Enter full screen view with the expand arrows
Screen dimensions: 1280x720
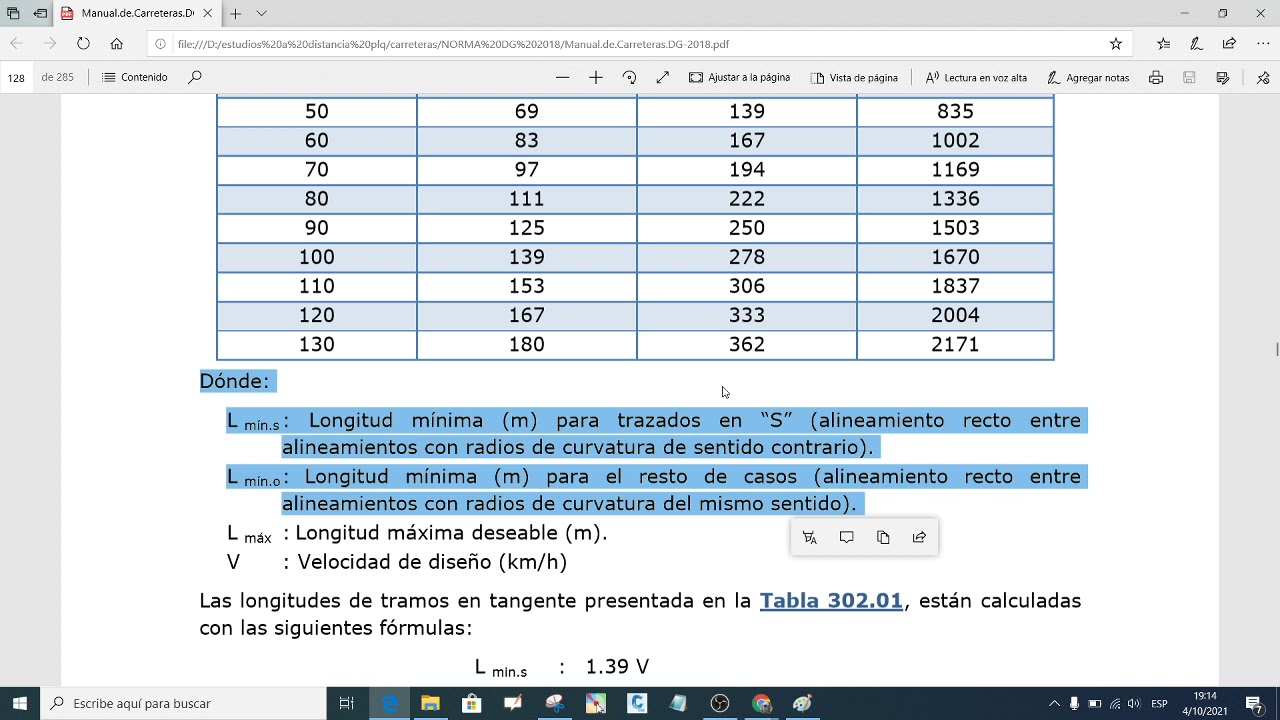662,77
